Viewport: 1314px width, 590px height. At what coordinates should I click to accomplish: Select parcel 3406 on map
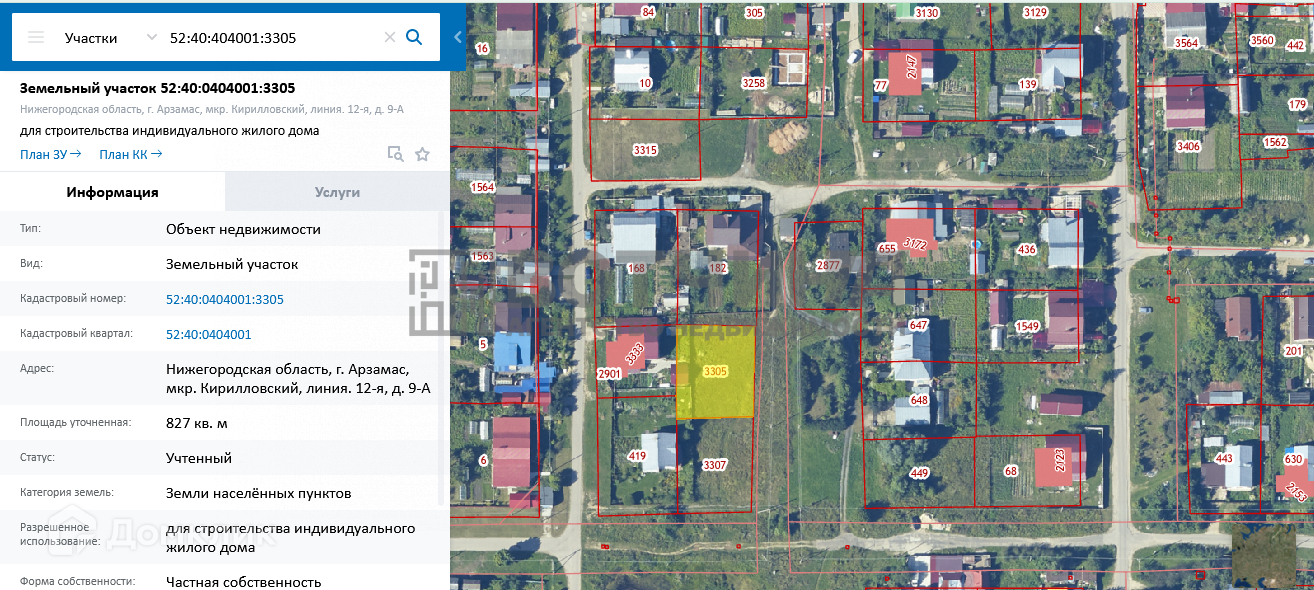(1188, 146)
